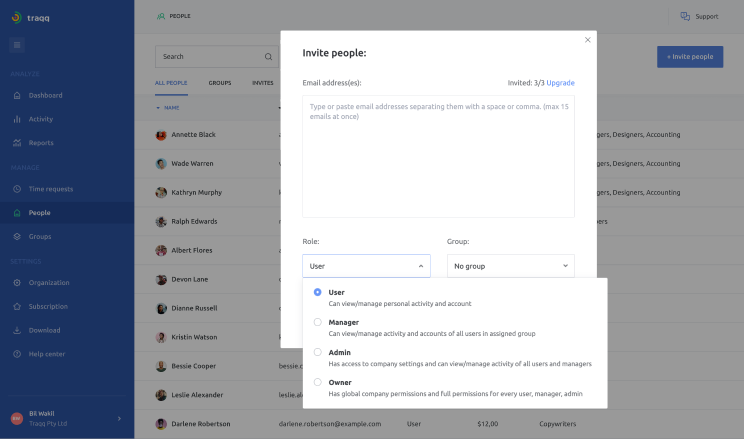Select the Manager role radio button
This screenshot has height=439, width=744.
coord(318,322)
